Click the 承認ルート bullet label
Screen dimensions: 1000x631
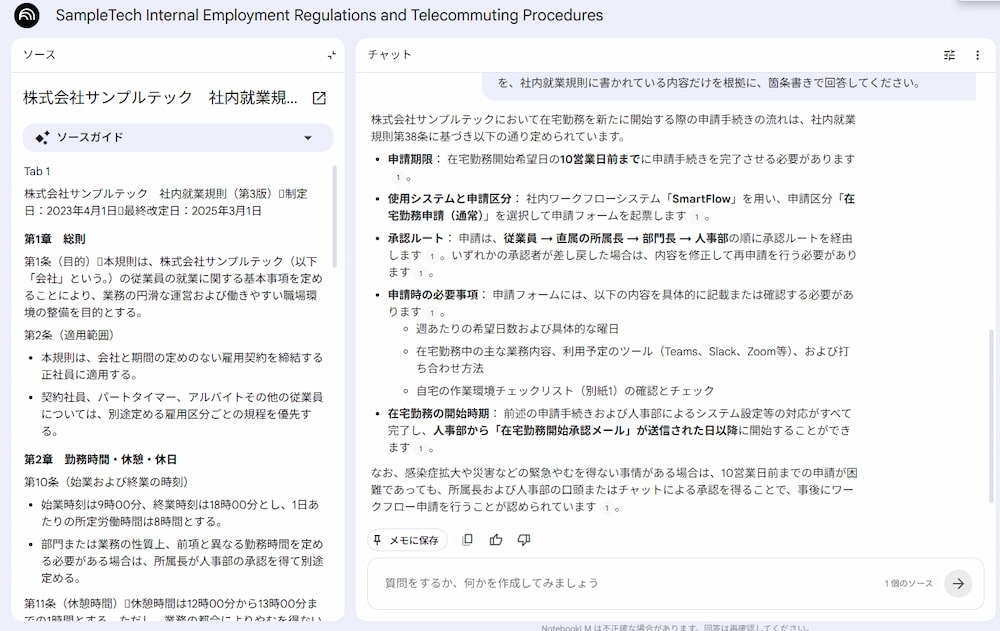415,238
